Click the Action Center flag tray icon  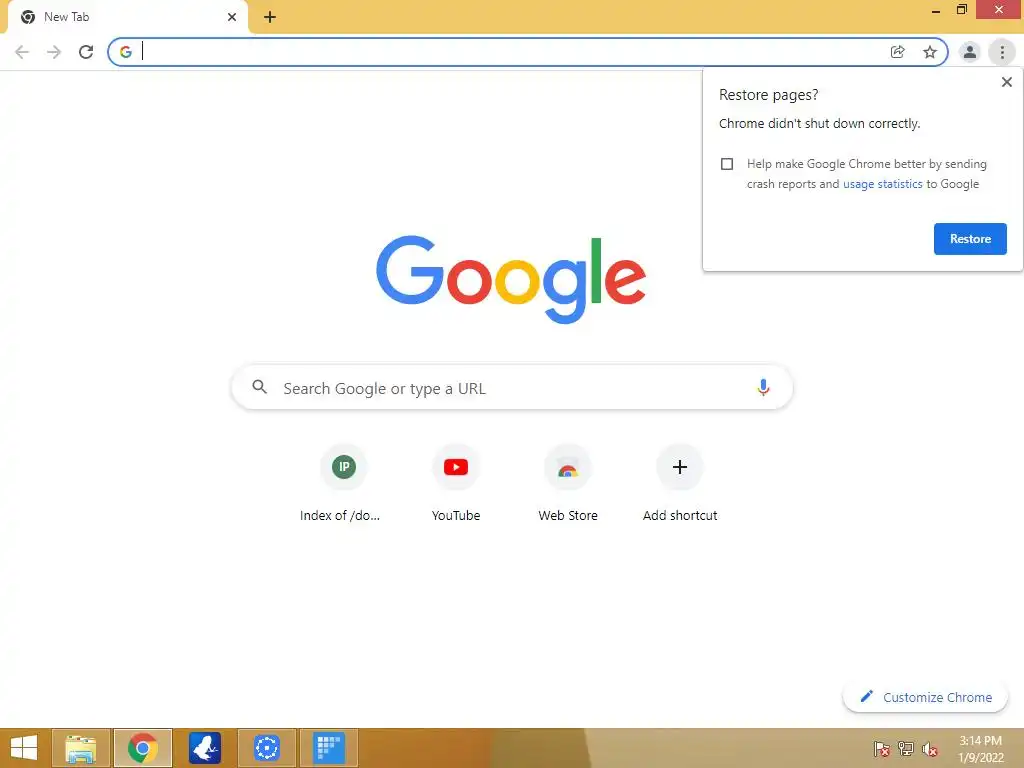[882, 749]
